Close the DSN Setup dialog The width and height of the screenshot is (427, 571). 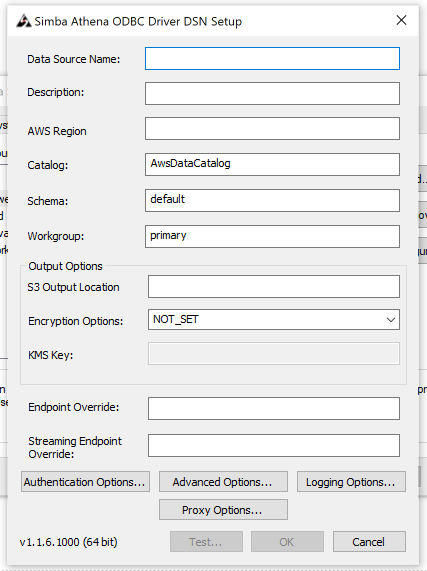(401, 20)
